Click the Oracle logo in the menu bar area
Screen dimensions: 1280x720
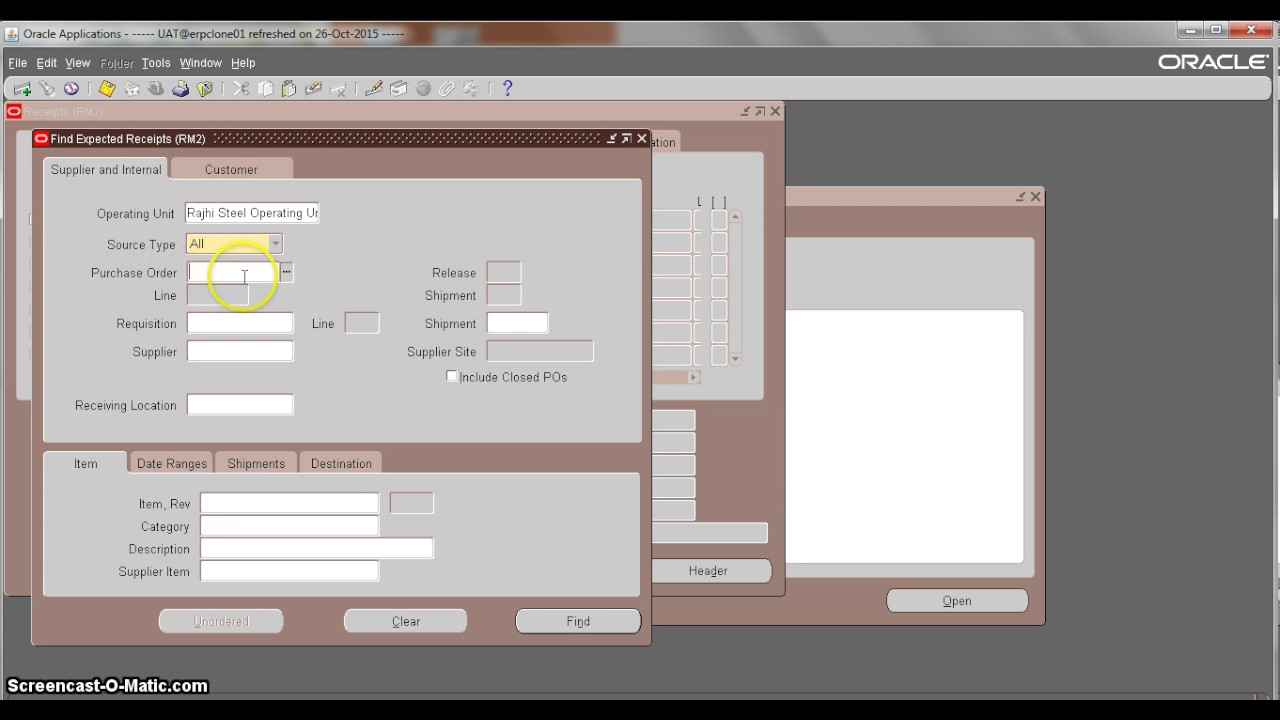(x=1213, y=62)
